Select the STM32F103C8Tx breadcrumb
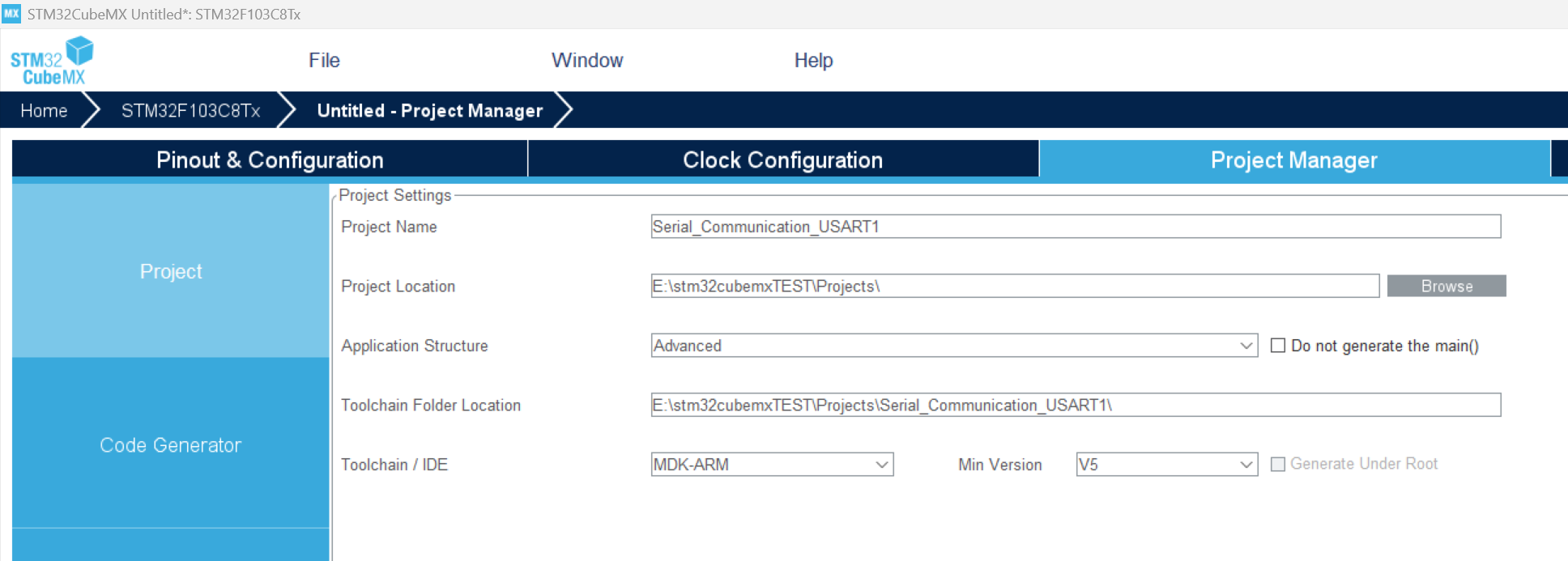The width and height of the screenshot is (1568, 561). point(190,111)
